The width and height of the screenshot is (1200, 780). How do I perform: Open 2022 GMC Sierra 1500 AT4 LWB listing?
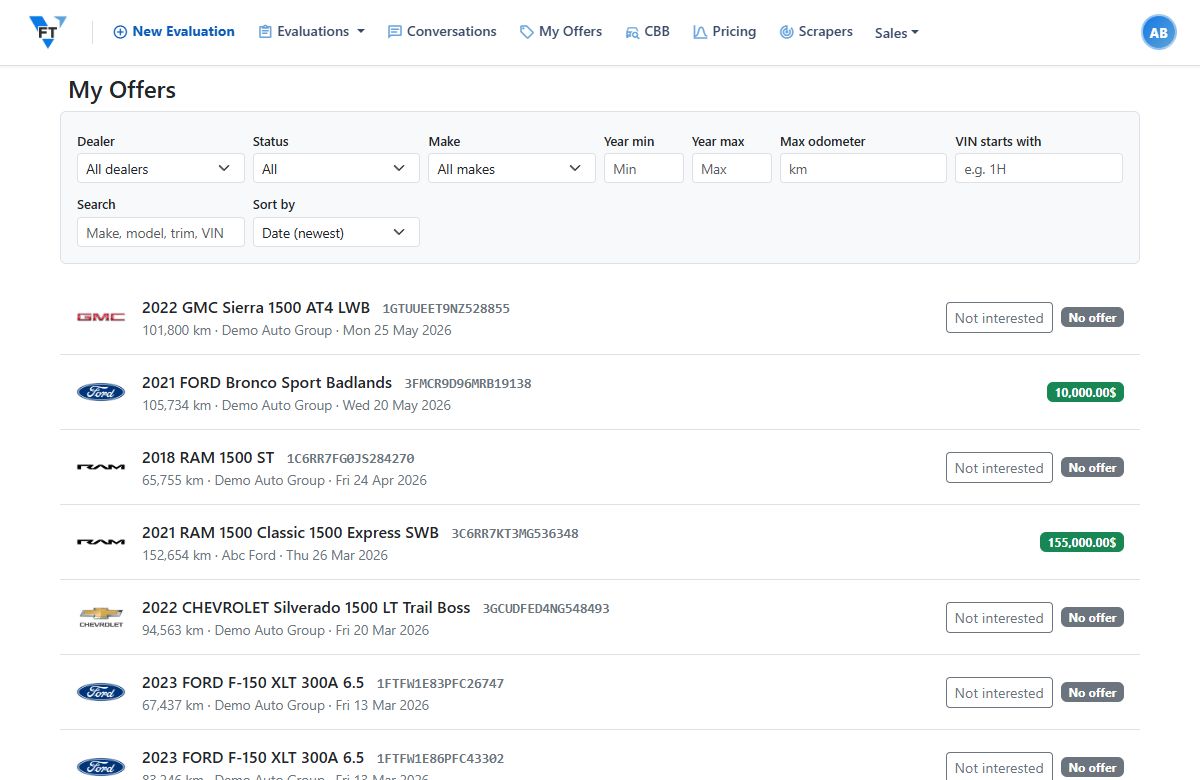click(256, 307)
